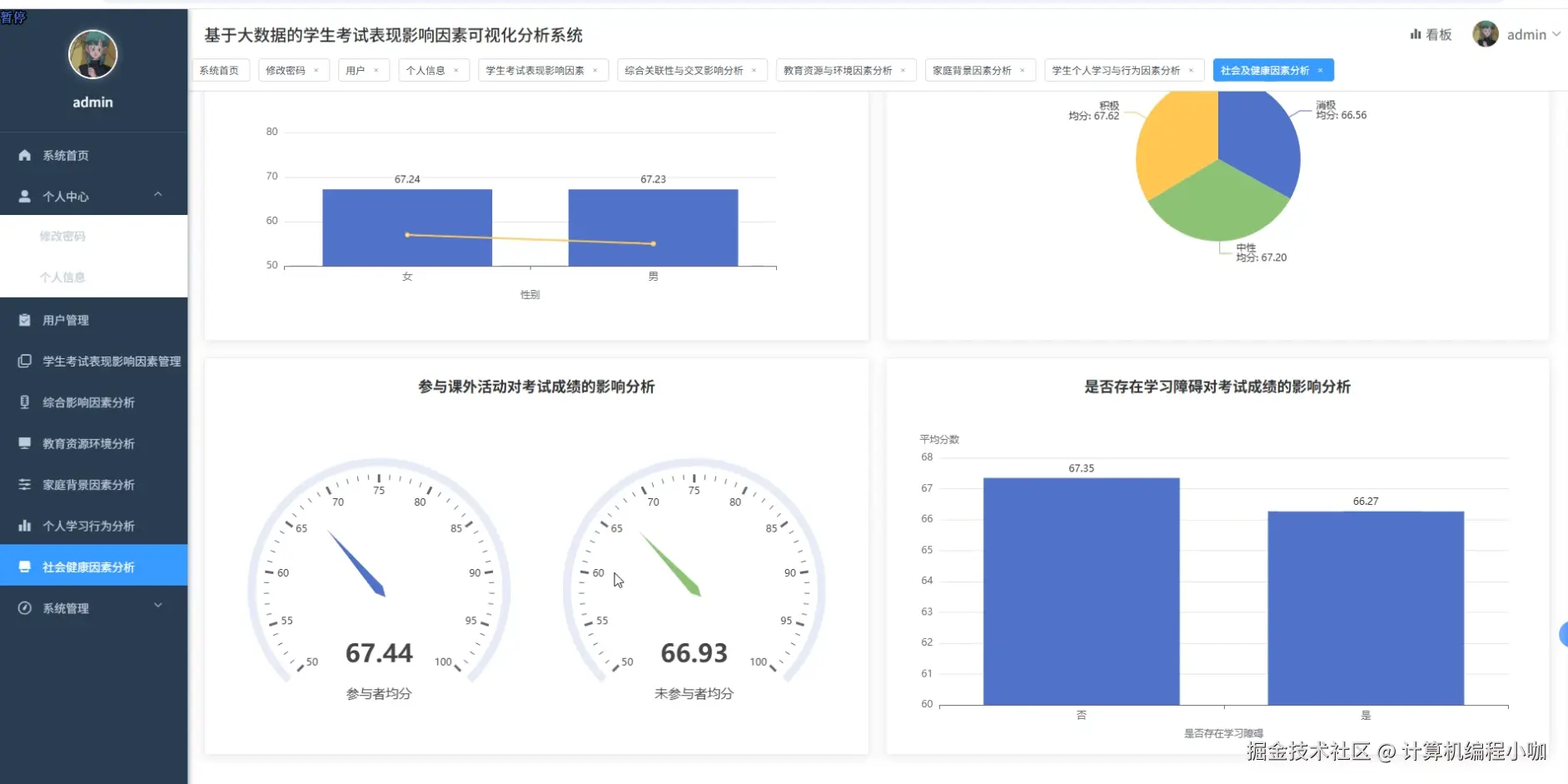This screenshot has width=1568, height=784.
Task: Click the 家庭背景因素分析 filter icon
Action: pos(22,484)
